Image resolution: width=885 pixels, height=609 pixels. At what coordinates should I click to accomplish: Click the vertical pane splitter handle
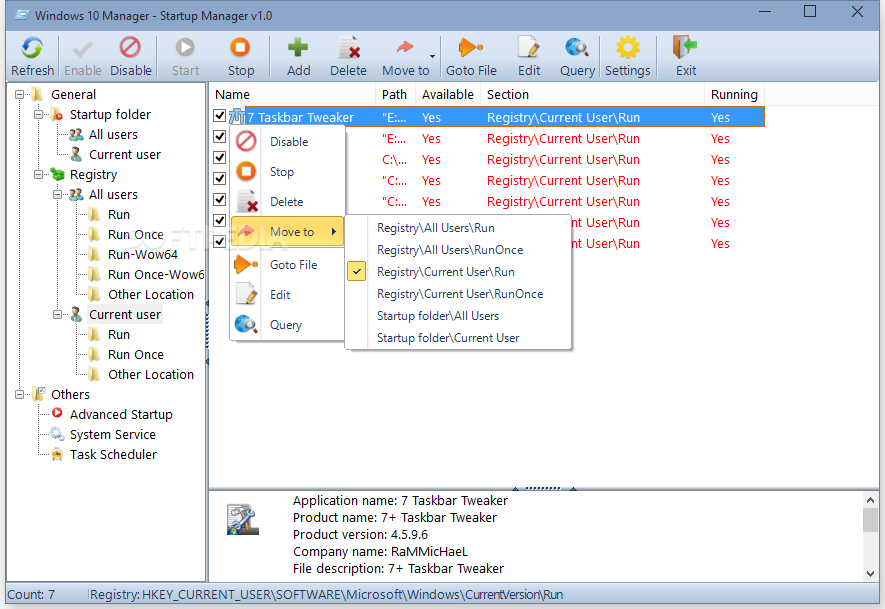point(207,333)
